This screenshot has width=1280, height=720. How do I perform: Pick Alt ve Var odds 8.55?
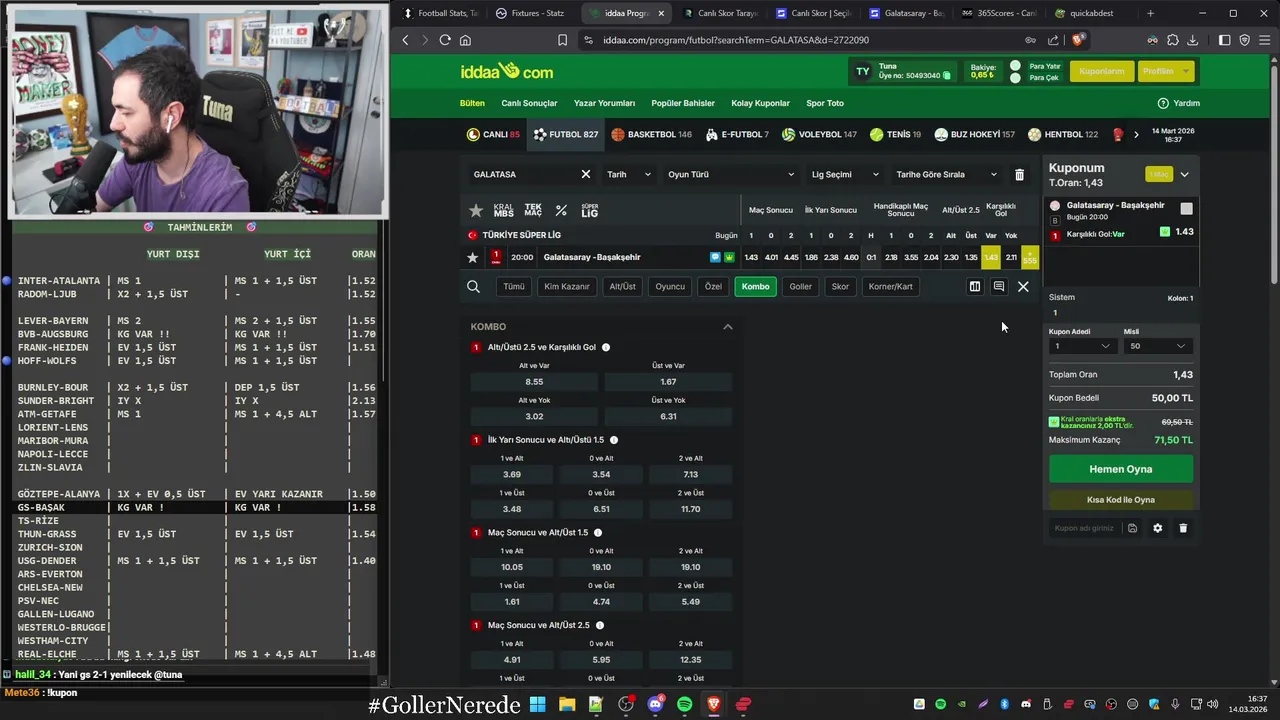534,382
